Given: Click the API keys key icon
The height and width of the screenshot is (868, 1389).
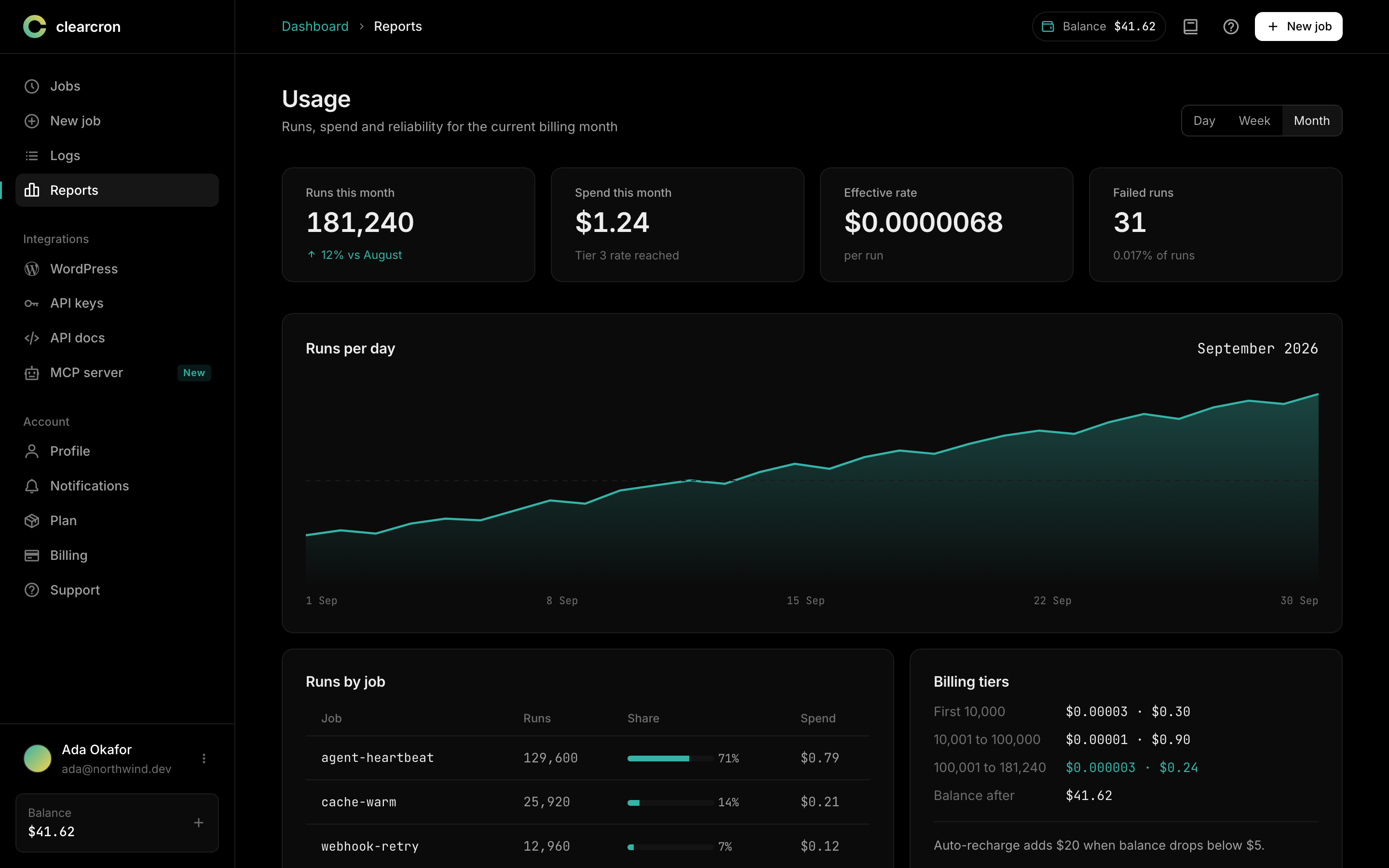Looking at the screenshot, I should click(x=31, y=303).
